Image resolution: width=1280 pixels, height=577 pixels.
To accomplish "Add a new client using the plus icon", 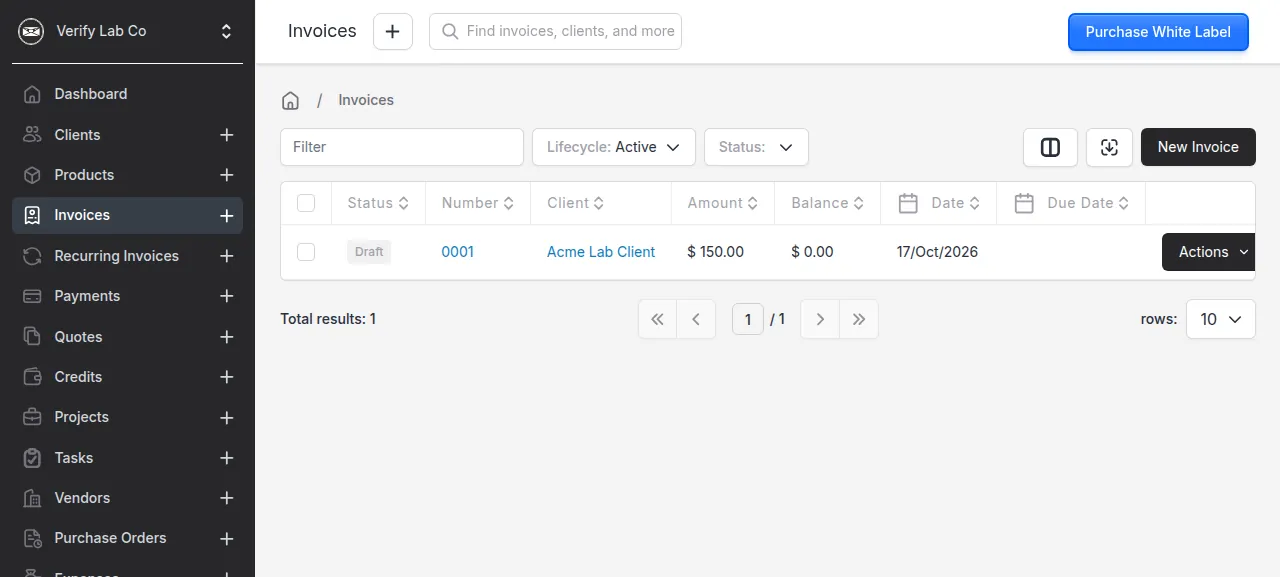I will point(227,135).
